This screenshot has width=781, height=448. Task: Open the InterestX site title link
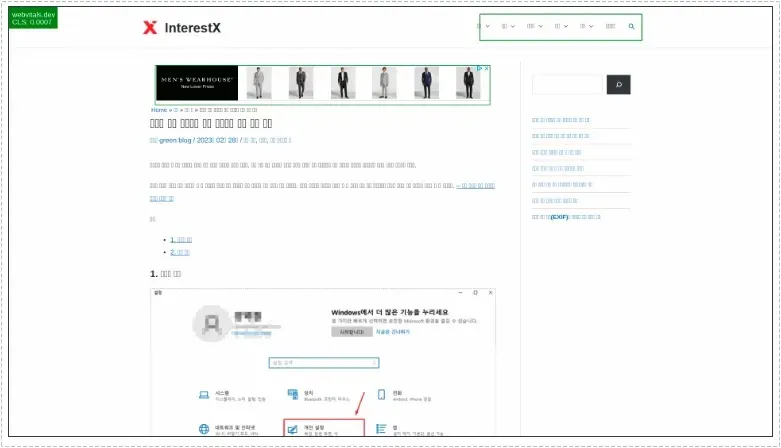[x=192, y=28]
